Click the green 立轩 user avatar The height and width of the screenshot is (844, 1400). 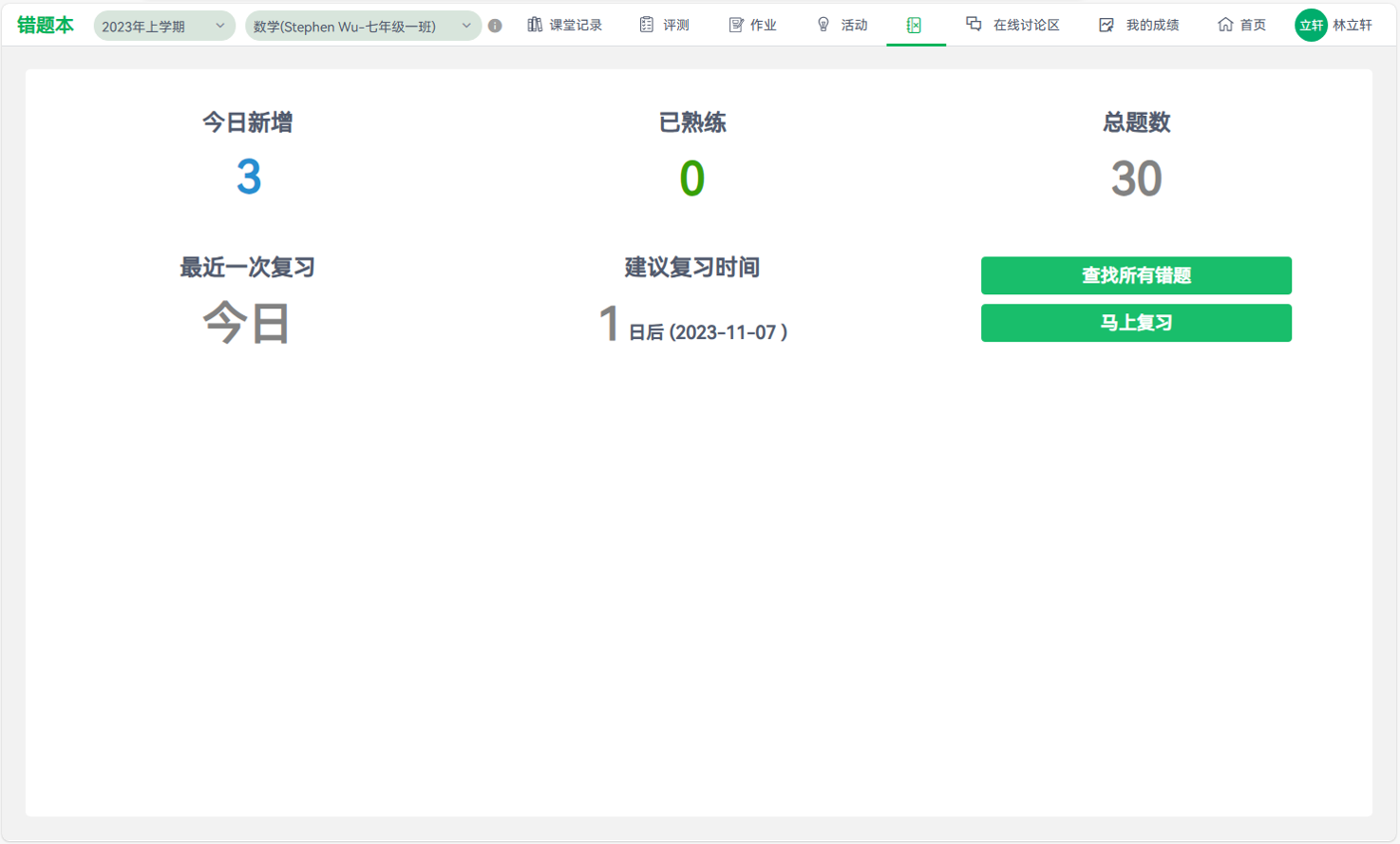pyautogui.click(x=1311, y=26)
